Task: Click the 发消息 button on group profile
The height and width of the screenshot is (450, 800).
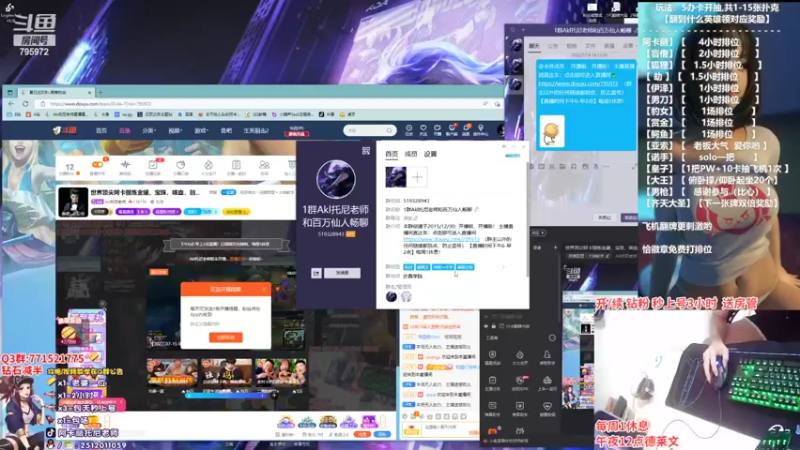Action: (x=342, y=273)
